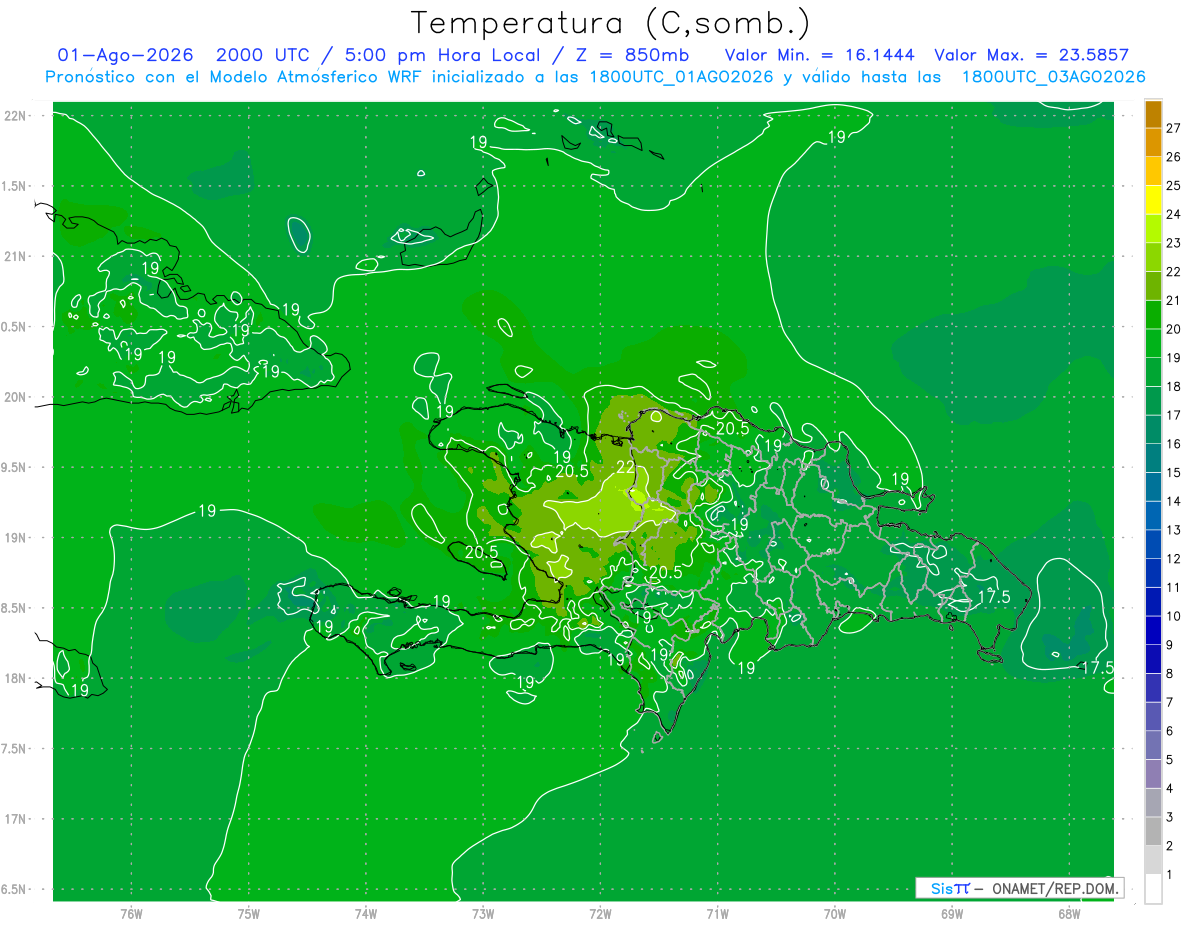Click the title 'Temperatura (C,somb.)'
The width and height of the screenshot is (1200, 927).
(610, 23)
